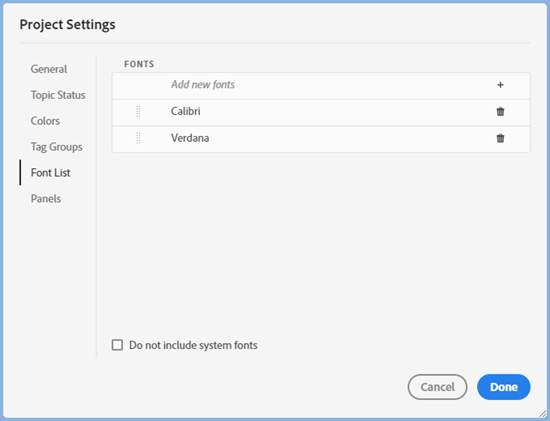The width and height of the screenshot is (550, 421).
Task: Delete Calibri using its trash icon
Action: point(500,112)
